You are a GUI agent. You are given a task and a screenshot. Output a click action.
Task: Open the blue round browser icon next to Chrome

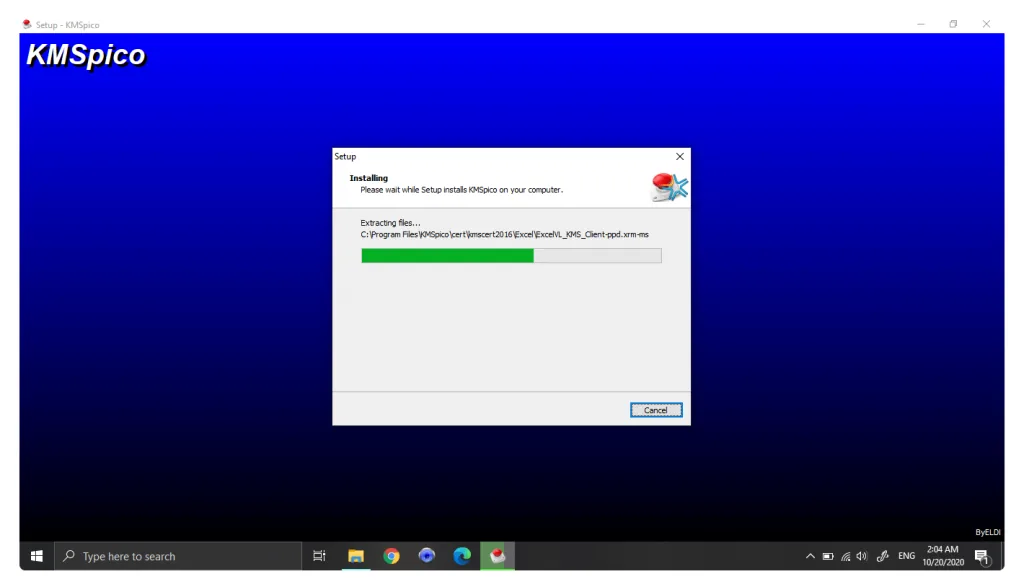click(x=426, y=556)
